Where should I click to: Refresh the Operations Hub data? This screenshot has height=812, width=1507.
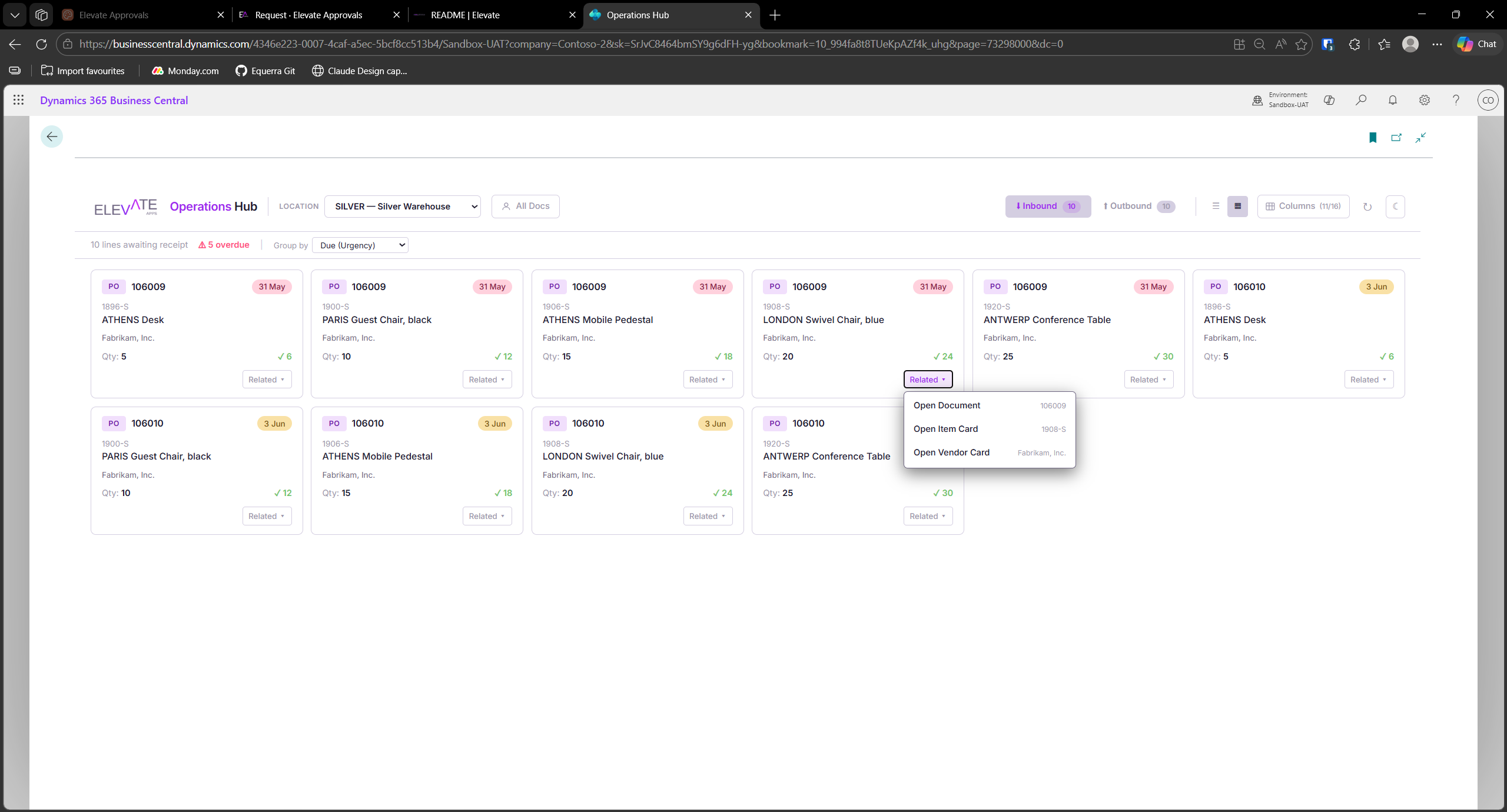(x=1367, y=207)
